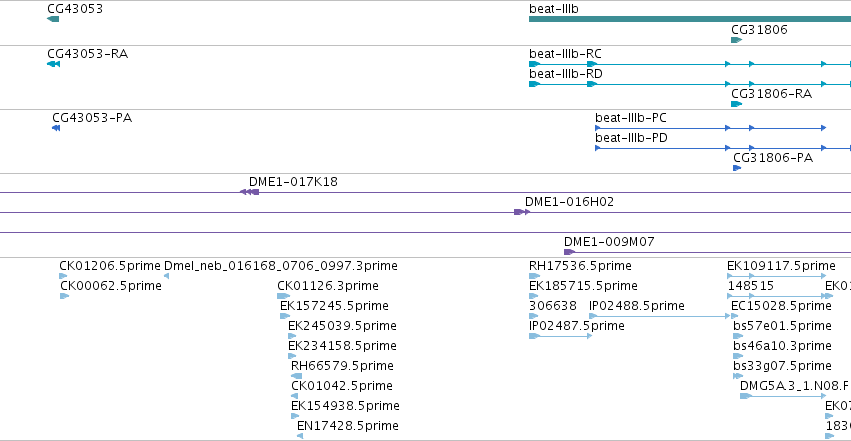Viewport: 851px width, 441px height.
Task: Click the beat-IIIb-RD transcript label
Action: click(x=566, y=73)
